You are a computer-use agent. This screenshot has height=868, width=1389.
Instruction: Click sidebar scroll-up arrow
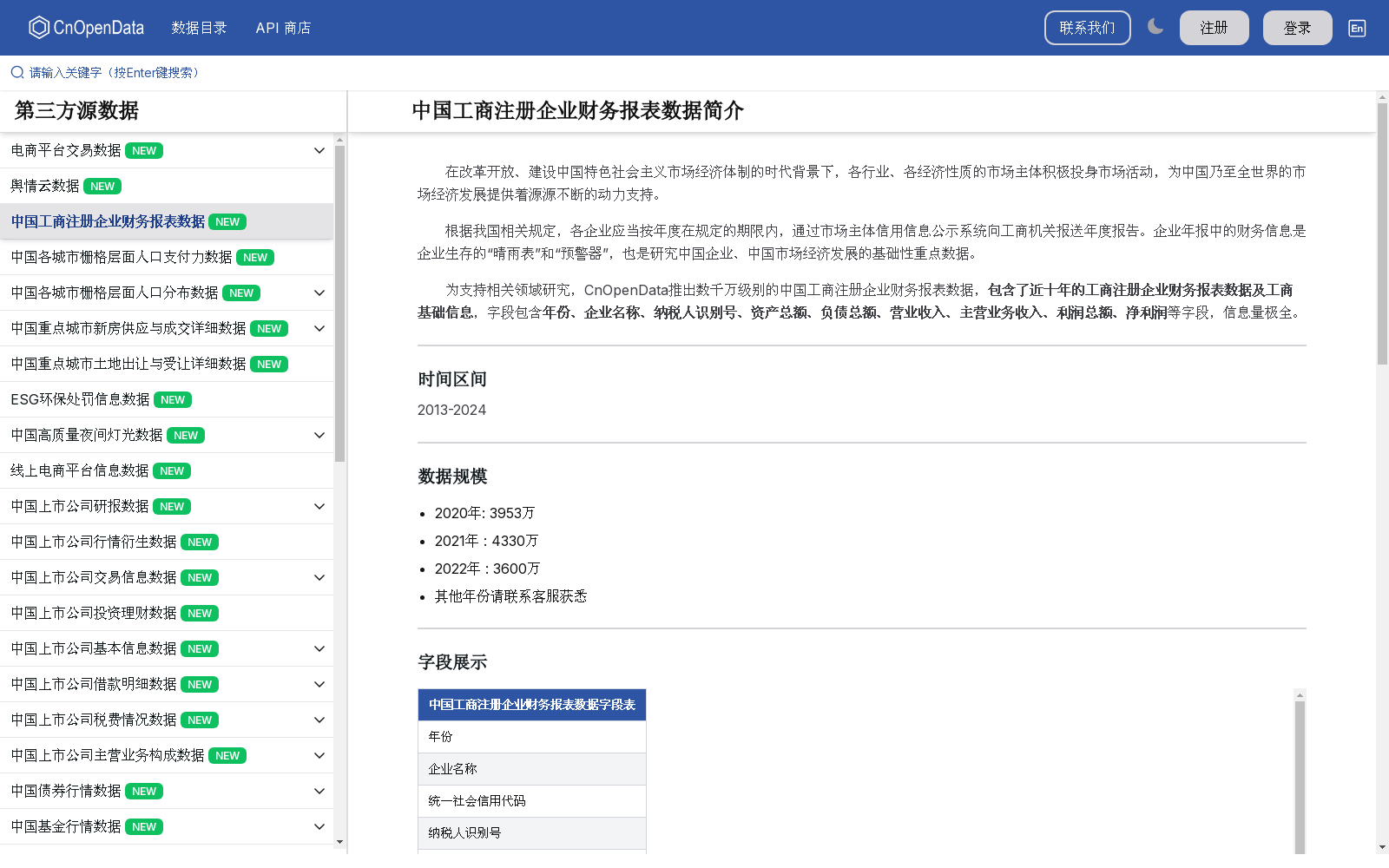pos(339,139)
